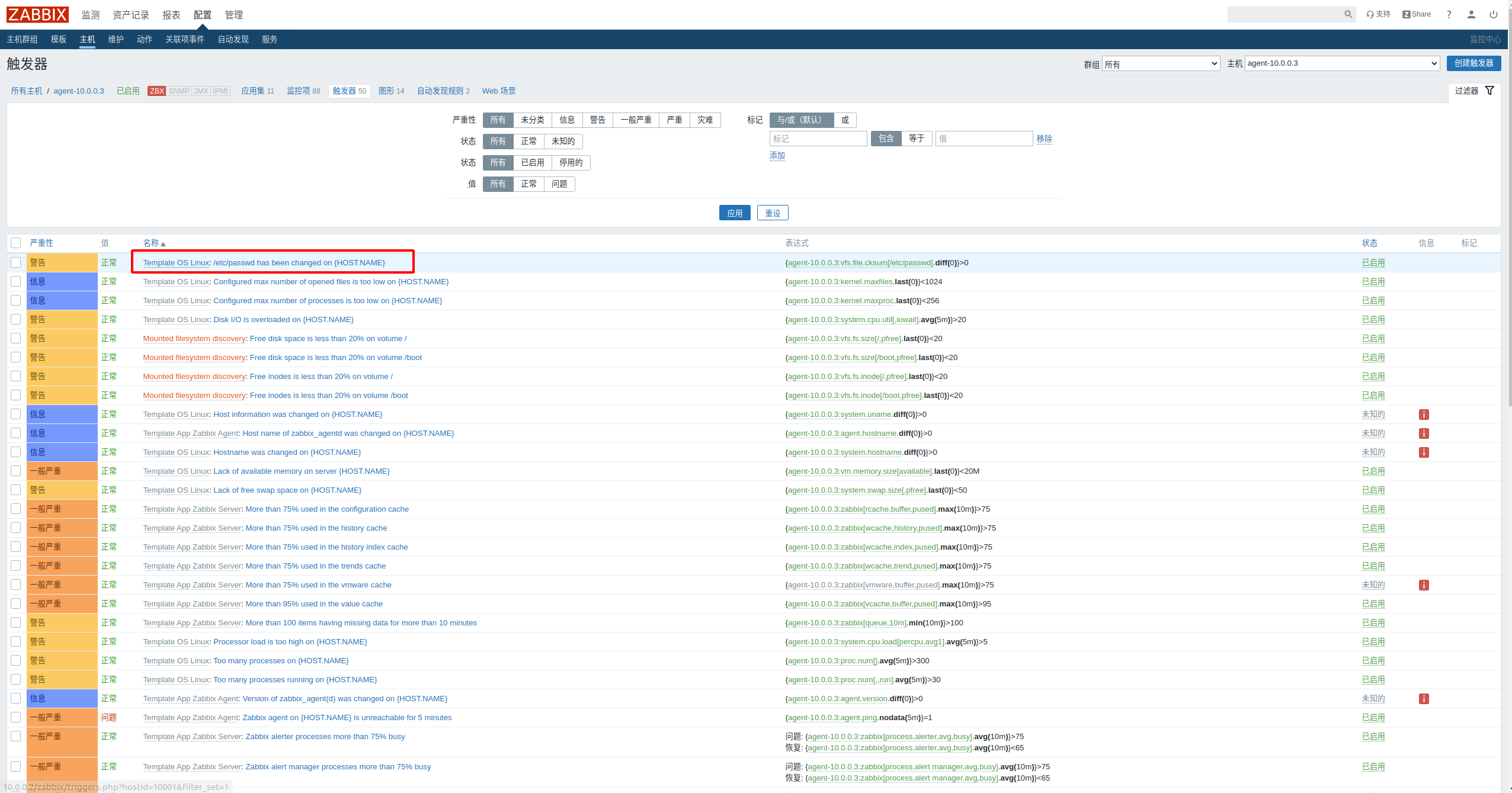Screen dimensions: 1512x793
Task: Go to 模板 submenu
Action: (x=59, y=39)
